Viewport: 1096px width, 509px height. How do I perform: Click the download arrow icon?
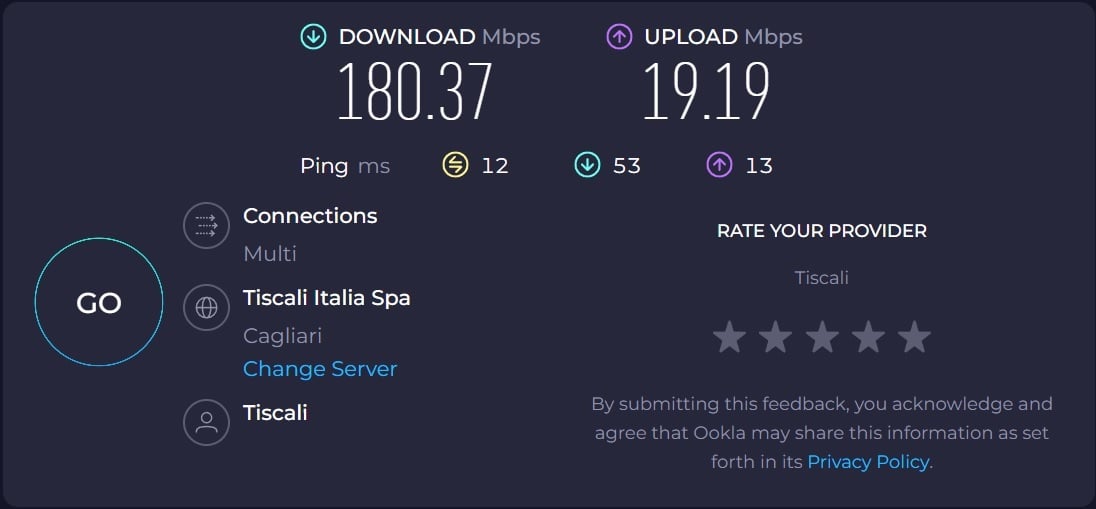pyautogui.click(x=313, y=37)
